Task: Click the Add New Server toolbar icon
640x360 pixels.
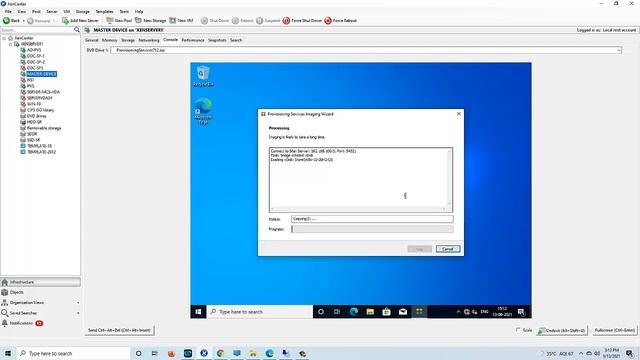Action: 65,20
